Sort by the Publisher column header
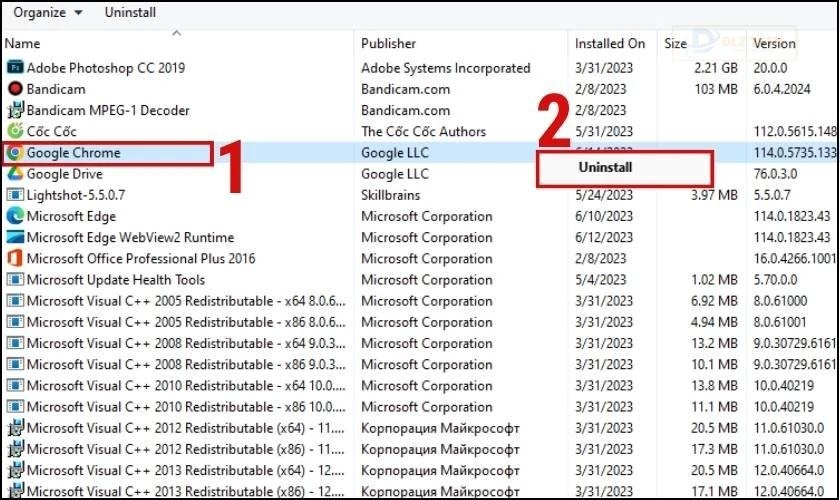The width and height of the screenshot is (840, 500). click(388, 43)
